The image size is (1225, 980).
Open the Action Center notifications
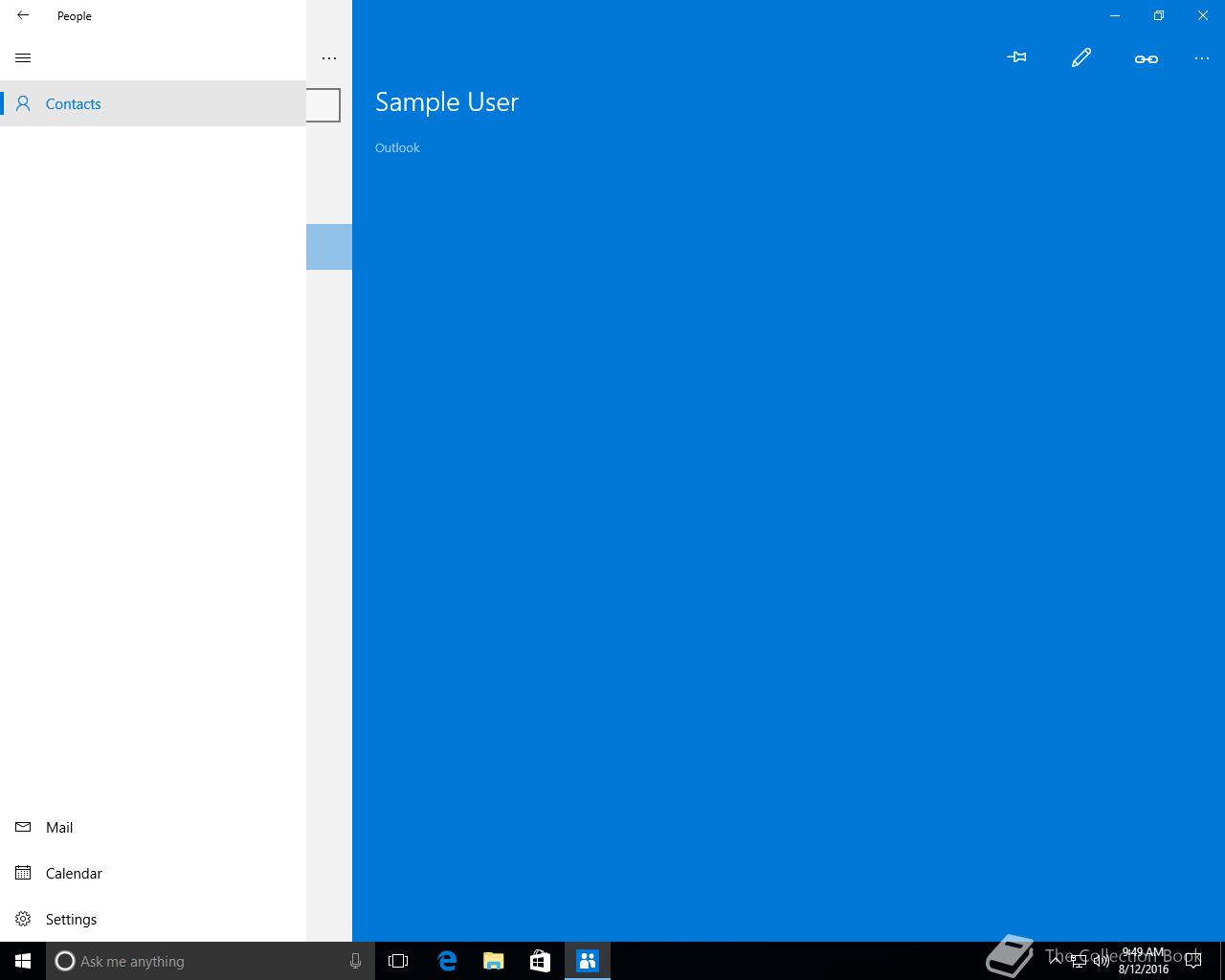point(1193,961)
